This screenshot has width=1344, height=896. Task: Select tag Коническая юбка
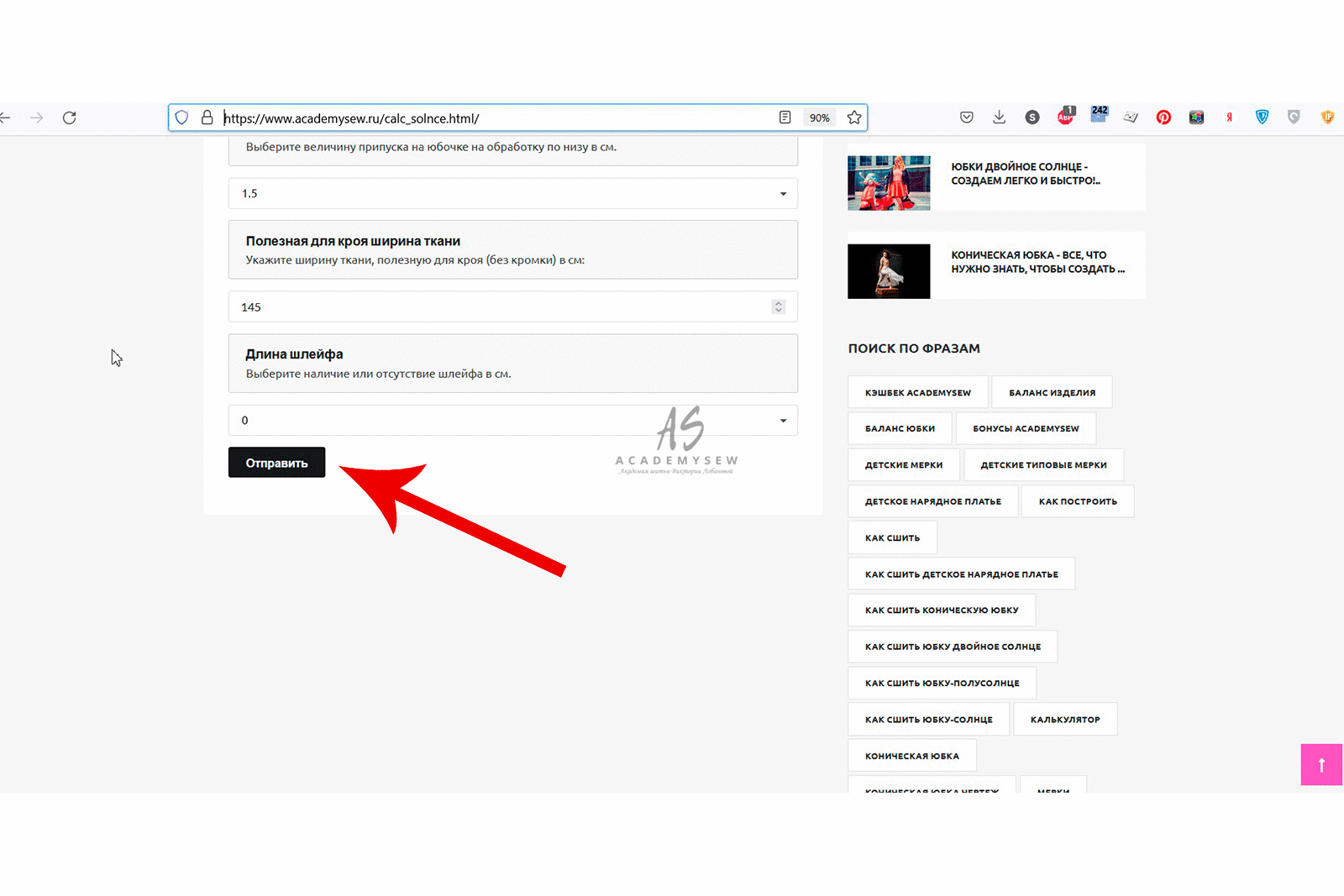coord(912,756)
